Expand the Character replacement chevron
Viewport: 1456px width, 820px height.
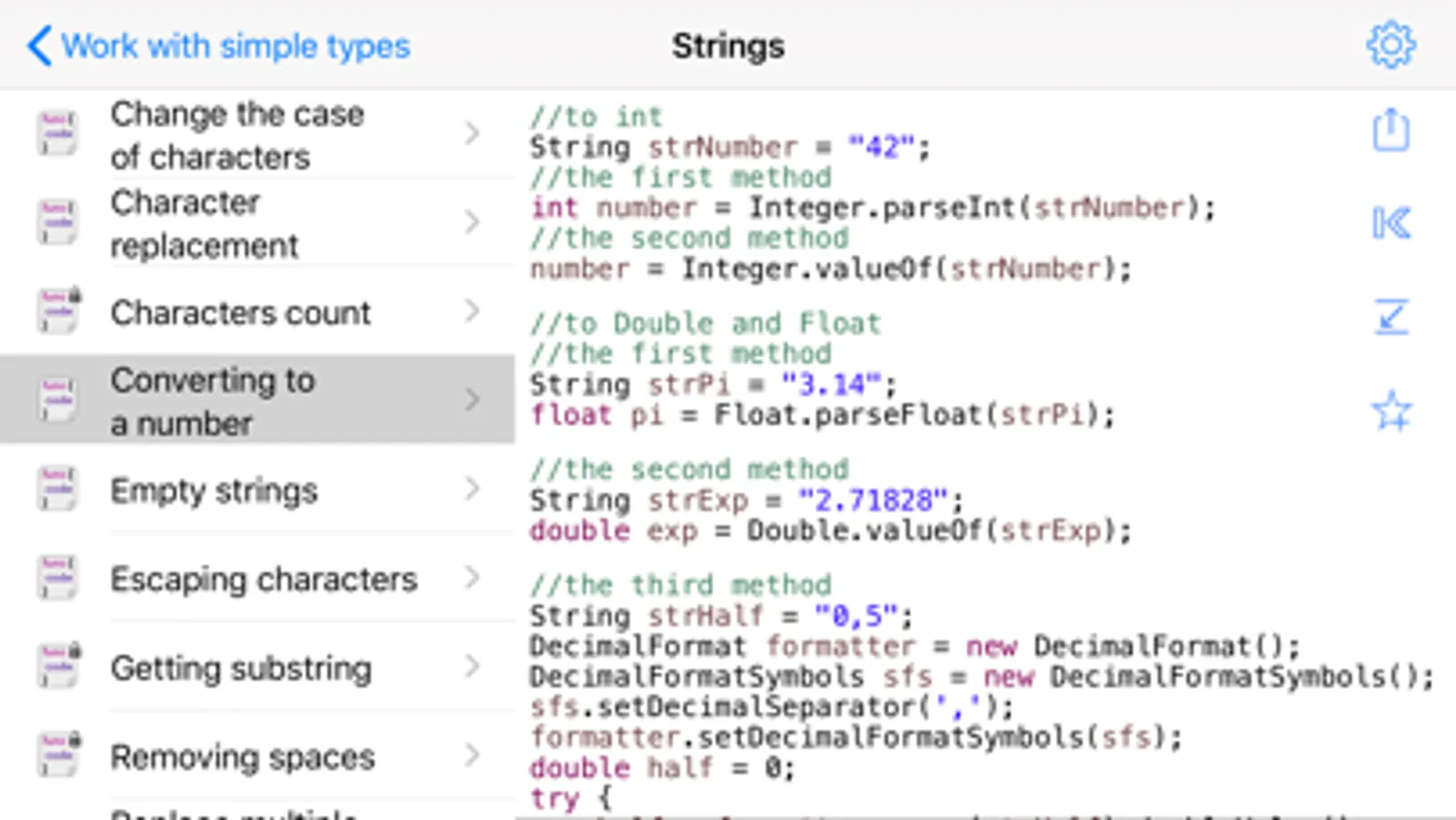tap(472, 222)
